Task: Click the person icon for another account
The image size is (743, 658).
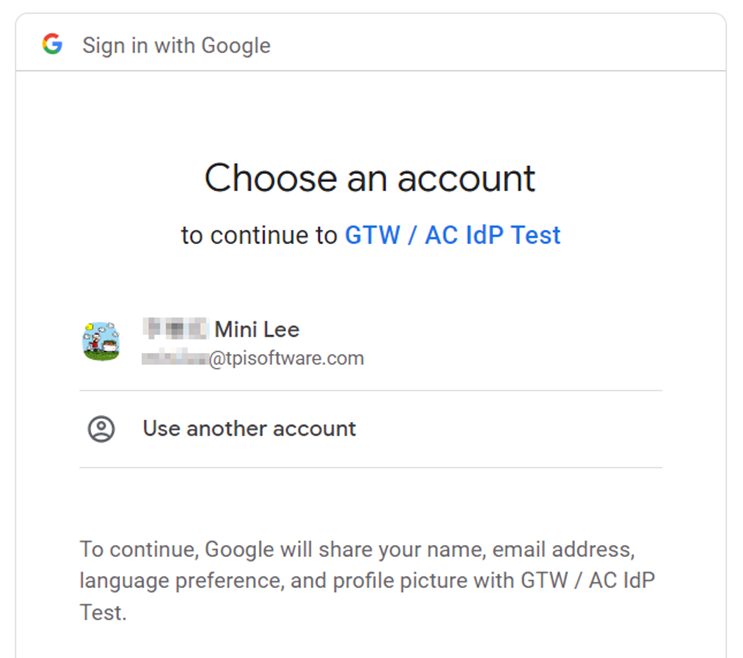Action: 101,429
